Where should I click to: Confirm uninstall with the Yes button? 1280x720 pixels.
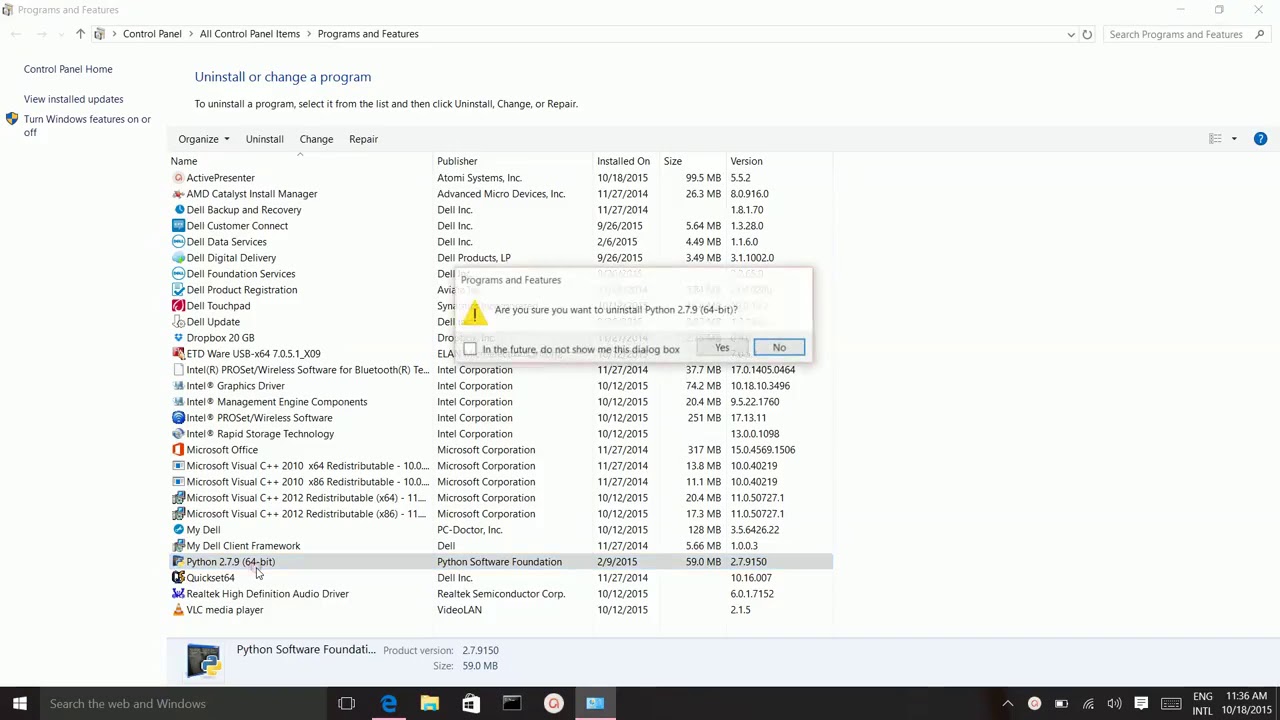tap(722, 348)
